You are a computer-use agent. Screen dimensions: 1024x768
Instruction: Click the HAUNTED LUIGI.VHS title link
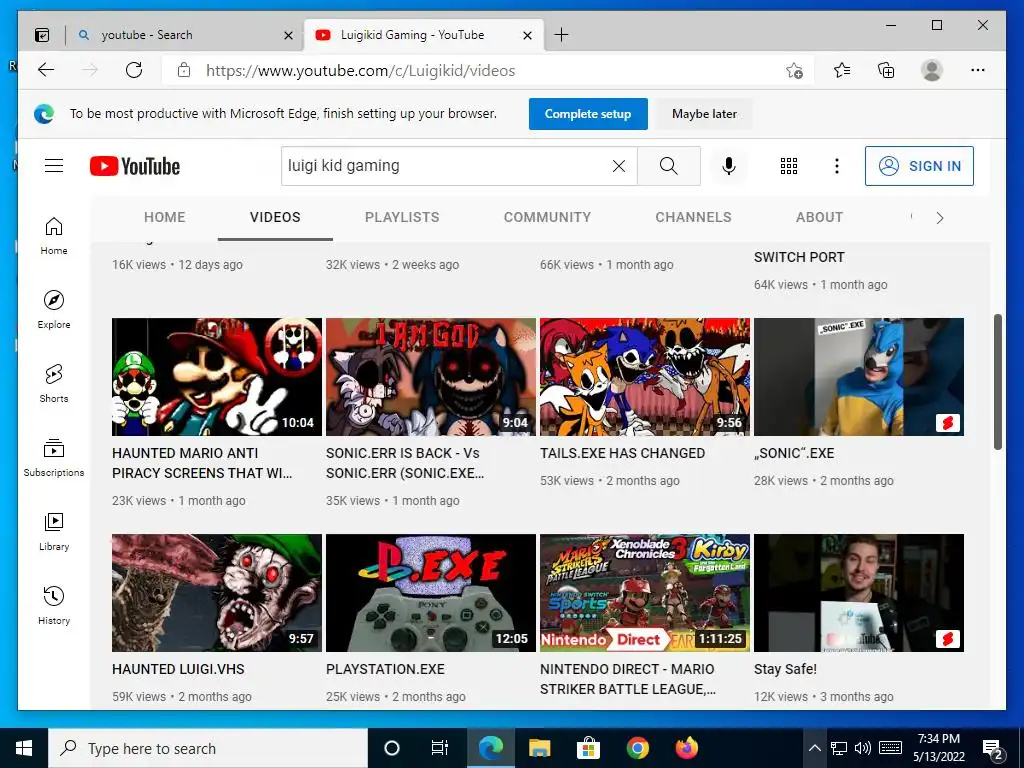click(178, 669)
